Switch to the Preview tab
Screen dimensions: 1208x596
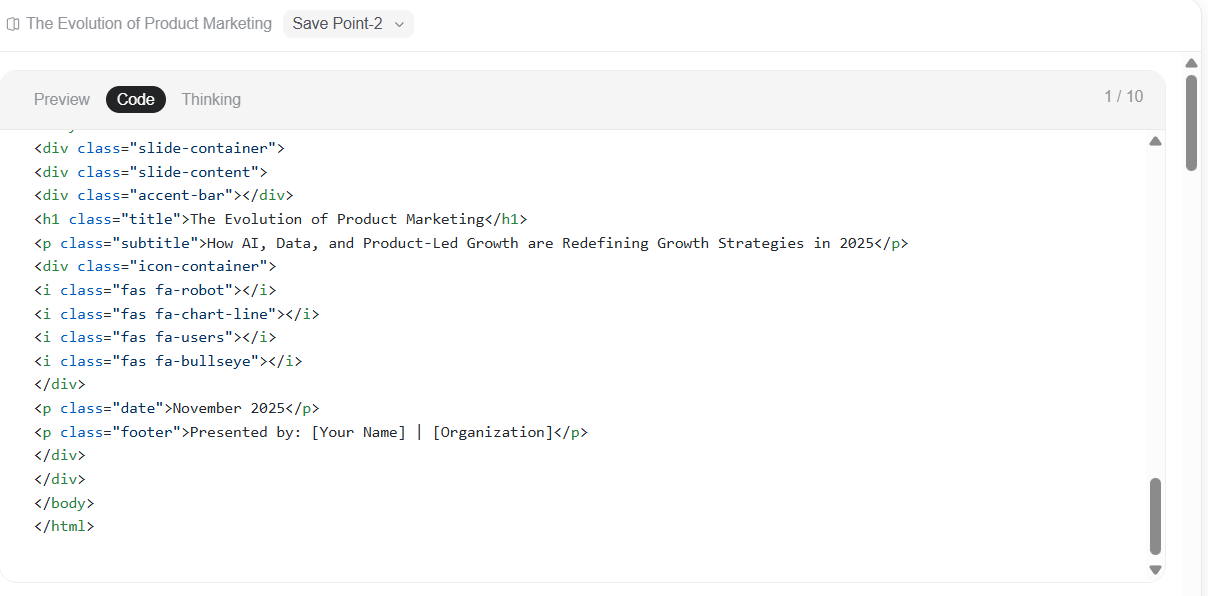pyautogui.click(x=61, y=99)
